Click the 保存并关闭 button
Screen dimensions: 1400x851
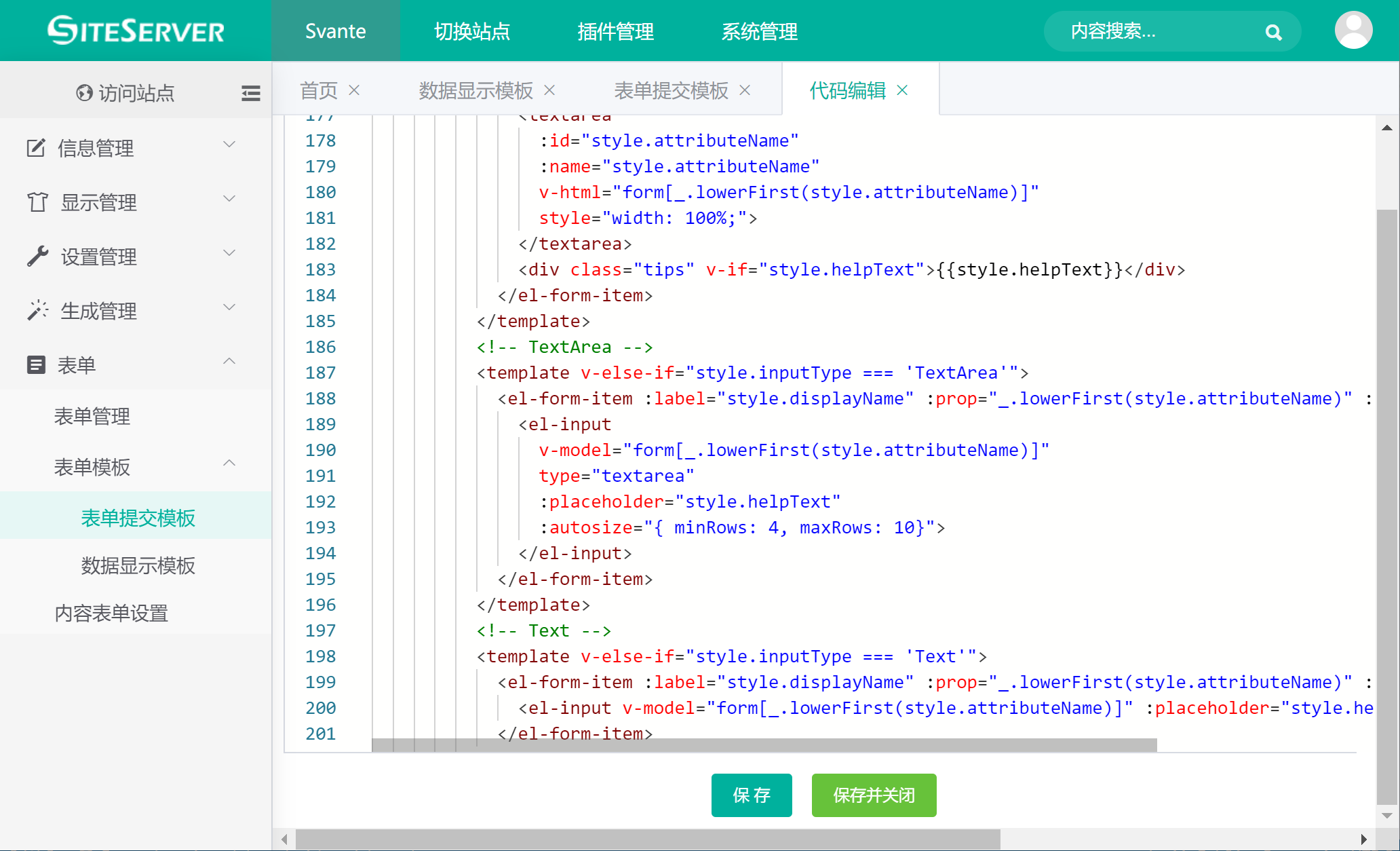tap(874, 795)
